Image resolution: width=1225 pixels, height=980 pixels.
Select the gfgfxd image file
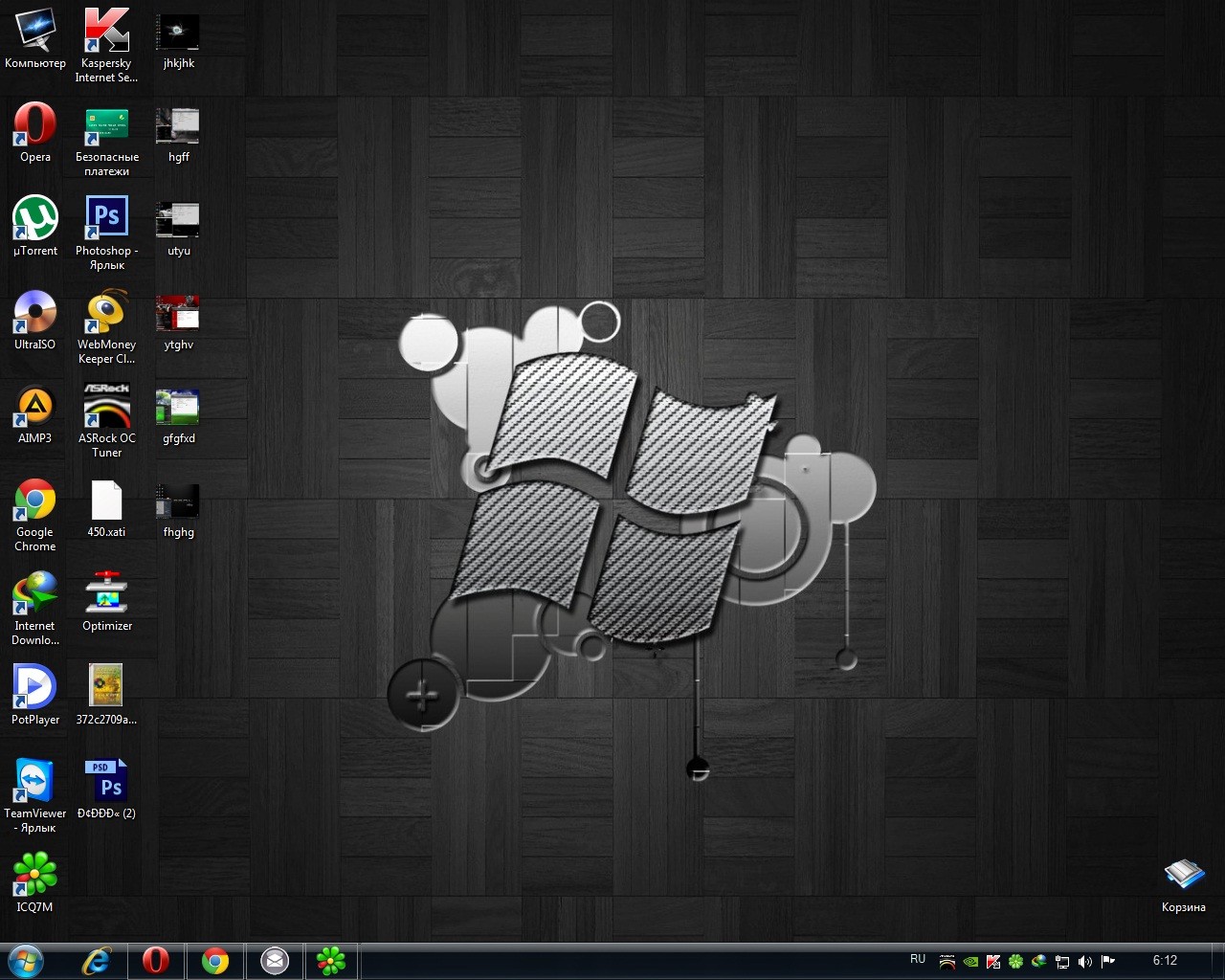pos(178,415)
